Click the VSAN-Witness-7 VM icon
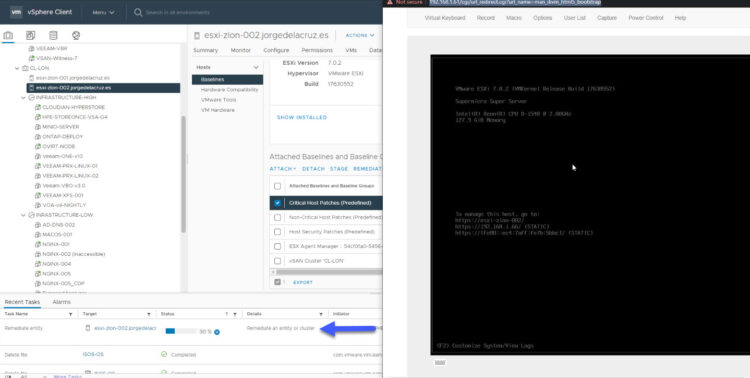Image resolution: width=750 pixels, height=378 pixels. pyautogui.click(x=32, y=58)
